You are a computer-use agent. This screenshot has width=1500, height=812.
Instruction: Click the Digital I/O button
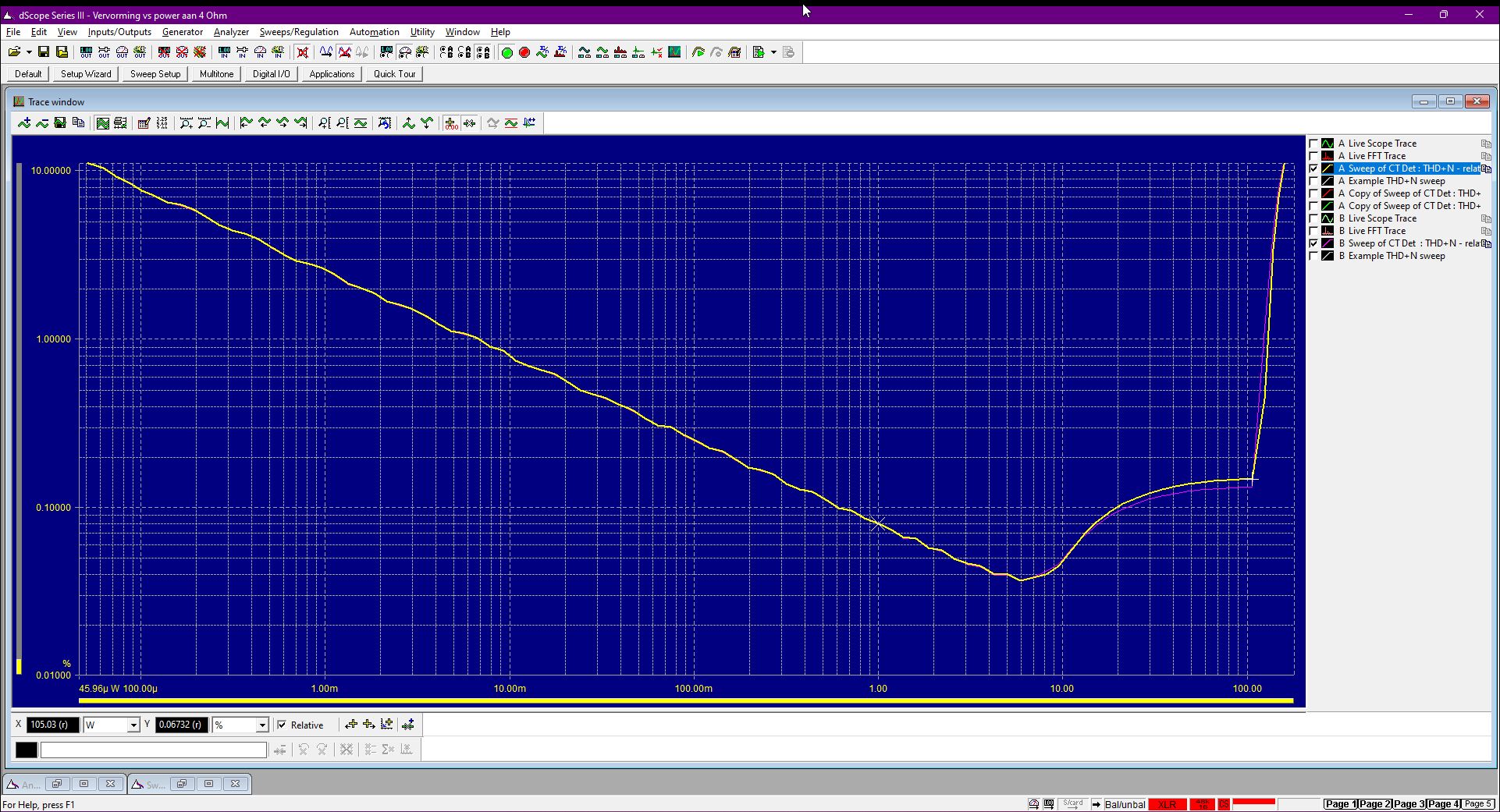point(271,74)
